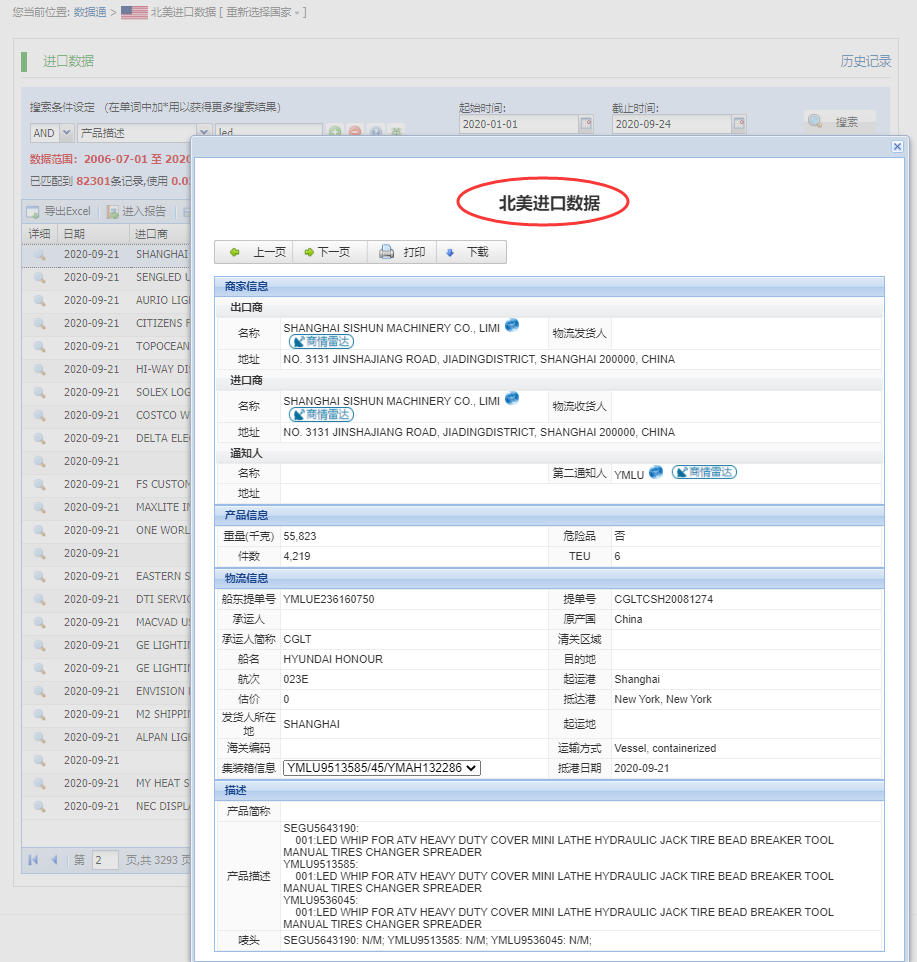
Task: View details of the SENGLED row
Action: [40, 277]
